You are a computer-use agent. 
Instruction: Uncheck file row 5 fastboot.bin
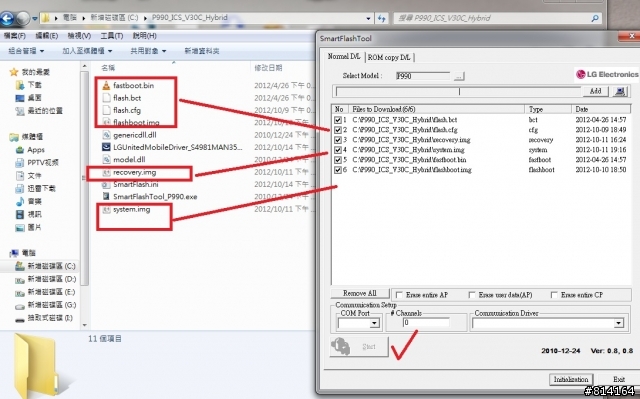[x=338, y=160]
